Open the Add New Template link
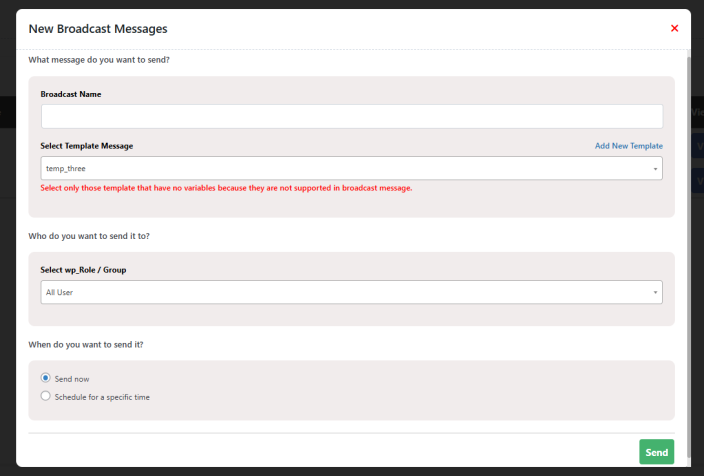Screen dimensions: 704x476 (628, 146)
